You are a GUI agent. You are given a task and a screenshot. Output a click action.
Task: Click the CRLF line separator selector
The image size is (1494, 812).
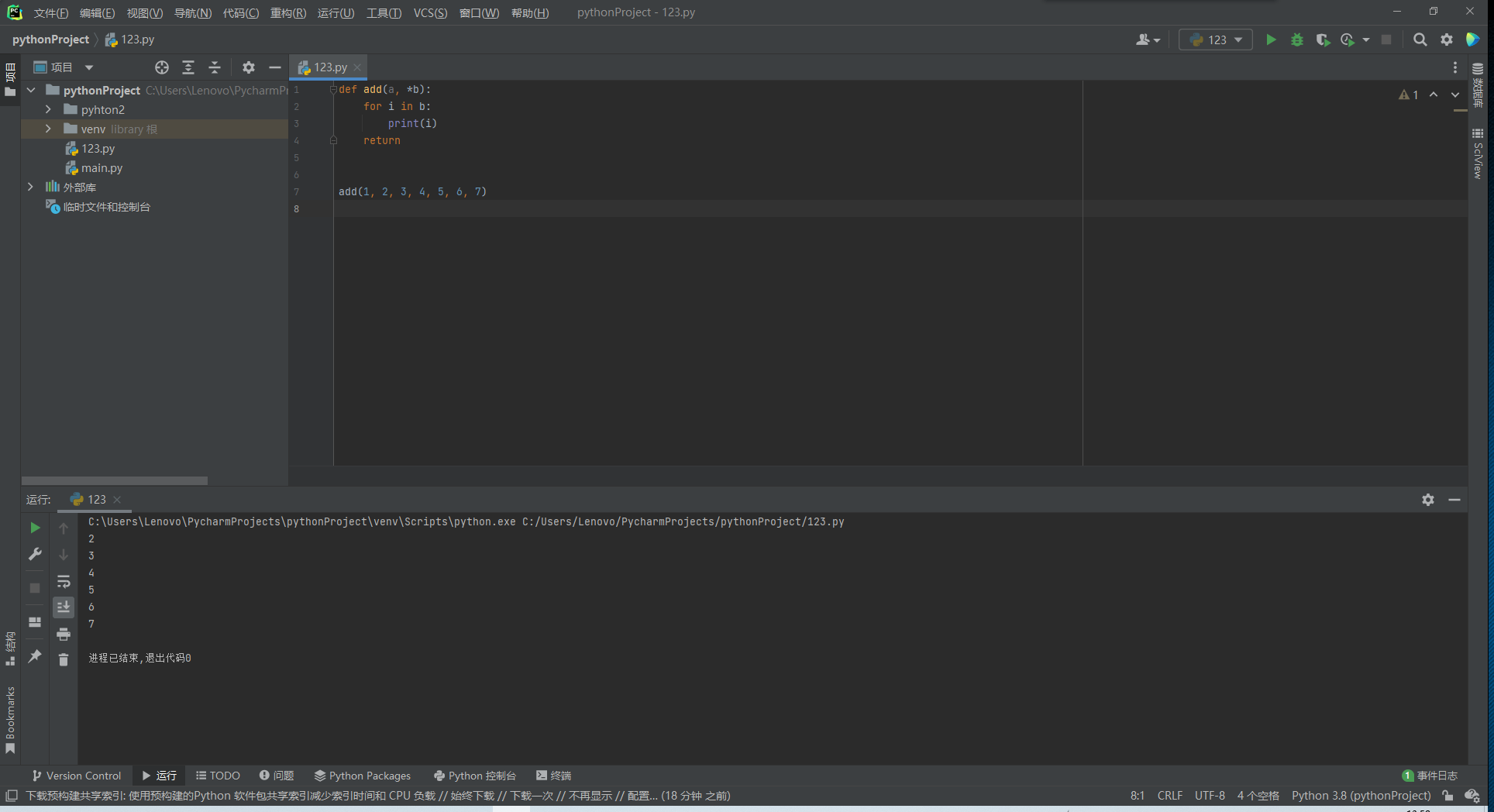coord(1169,796)
